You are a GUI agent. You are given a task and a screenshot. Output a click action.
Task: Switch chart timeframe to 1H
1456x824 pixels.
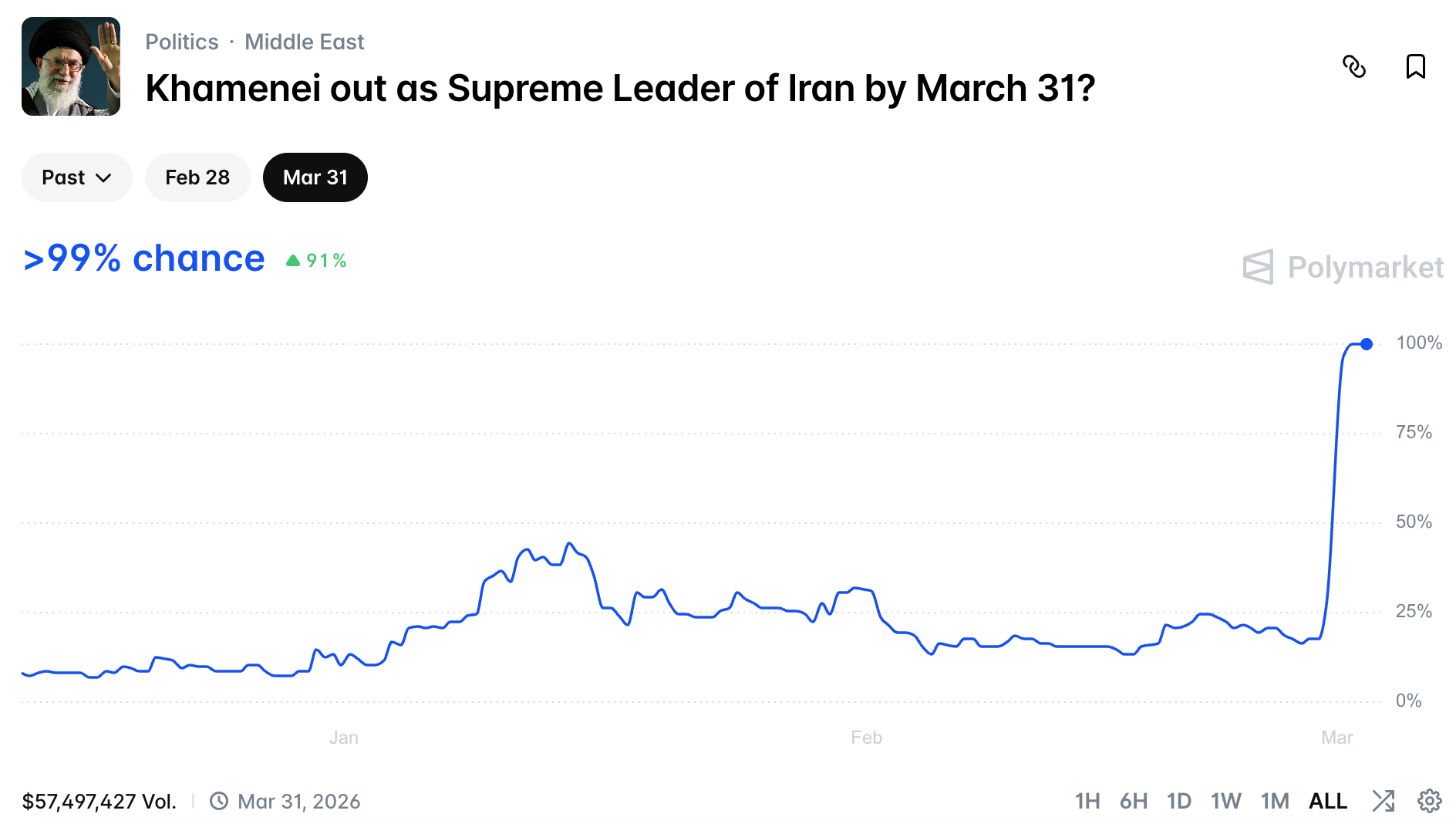pyautogui.click(x=1088, y=802)
